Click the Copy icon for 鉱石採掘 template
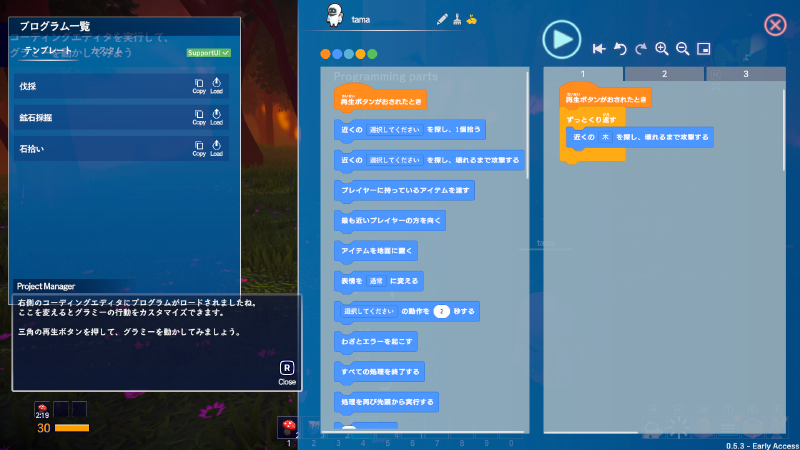The height and width of the screenshot is (450, 800). click(199, 118)
